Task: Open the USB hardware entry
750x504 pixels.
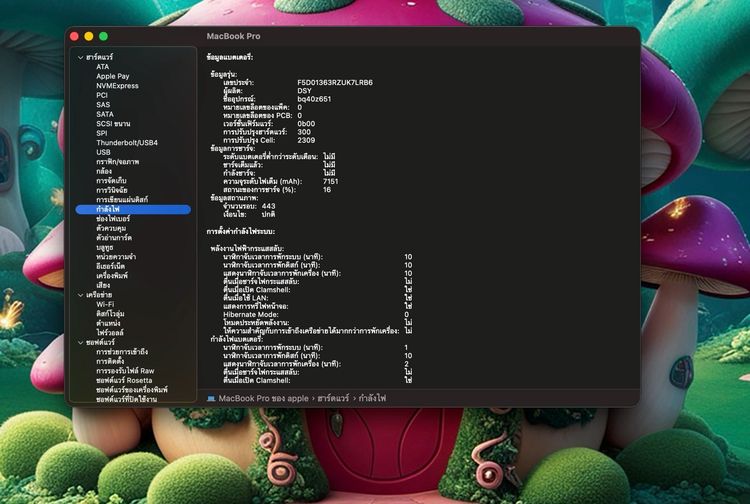Action: [x=103, y=152]
